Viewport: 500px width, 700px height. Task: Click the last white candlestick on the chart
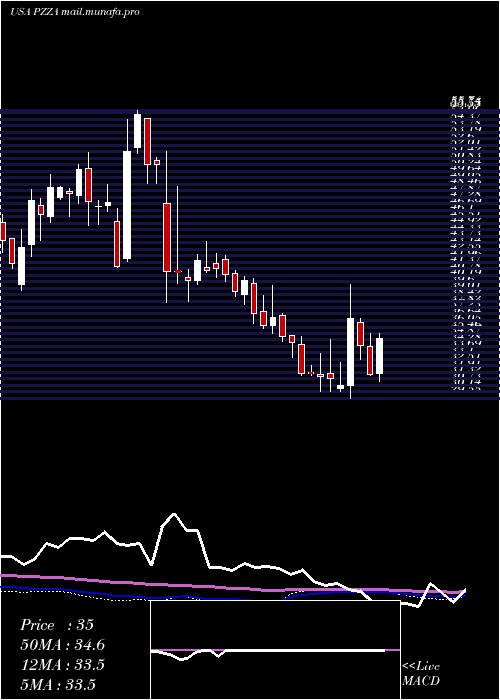(x=379, y=356)
